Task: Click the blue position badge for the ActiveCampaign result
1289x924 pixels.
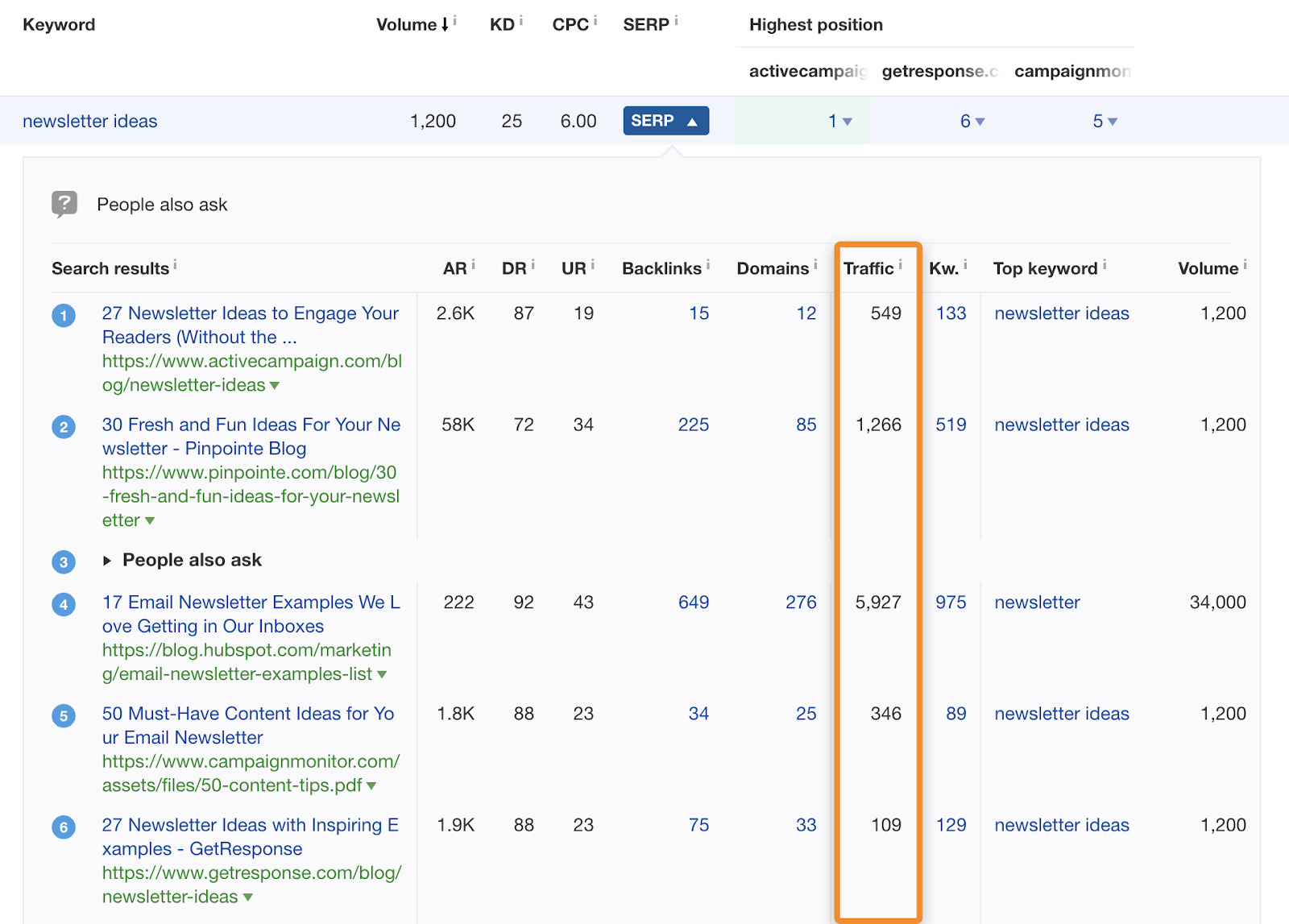Action: 63,316
